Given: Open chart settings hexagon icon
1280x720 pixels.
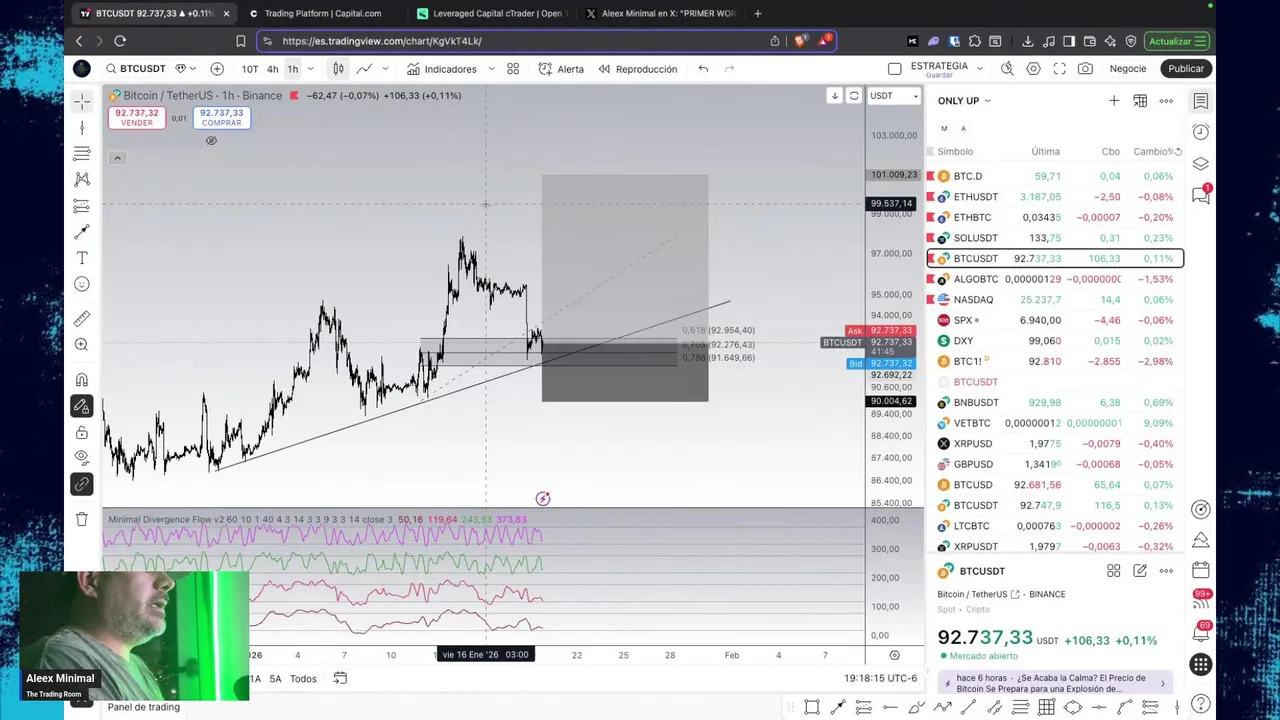Looking at the screenshot, I should (1033, 69).
